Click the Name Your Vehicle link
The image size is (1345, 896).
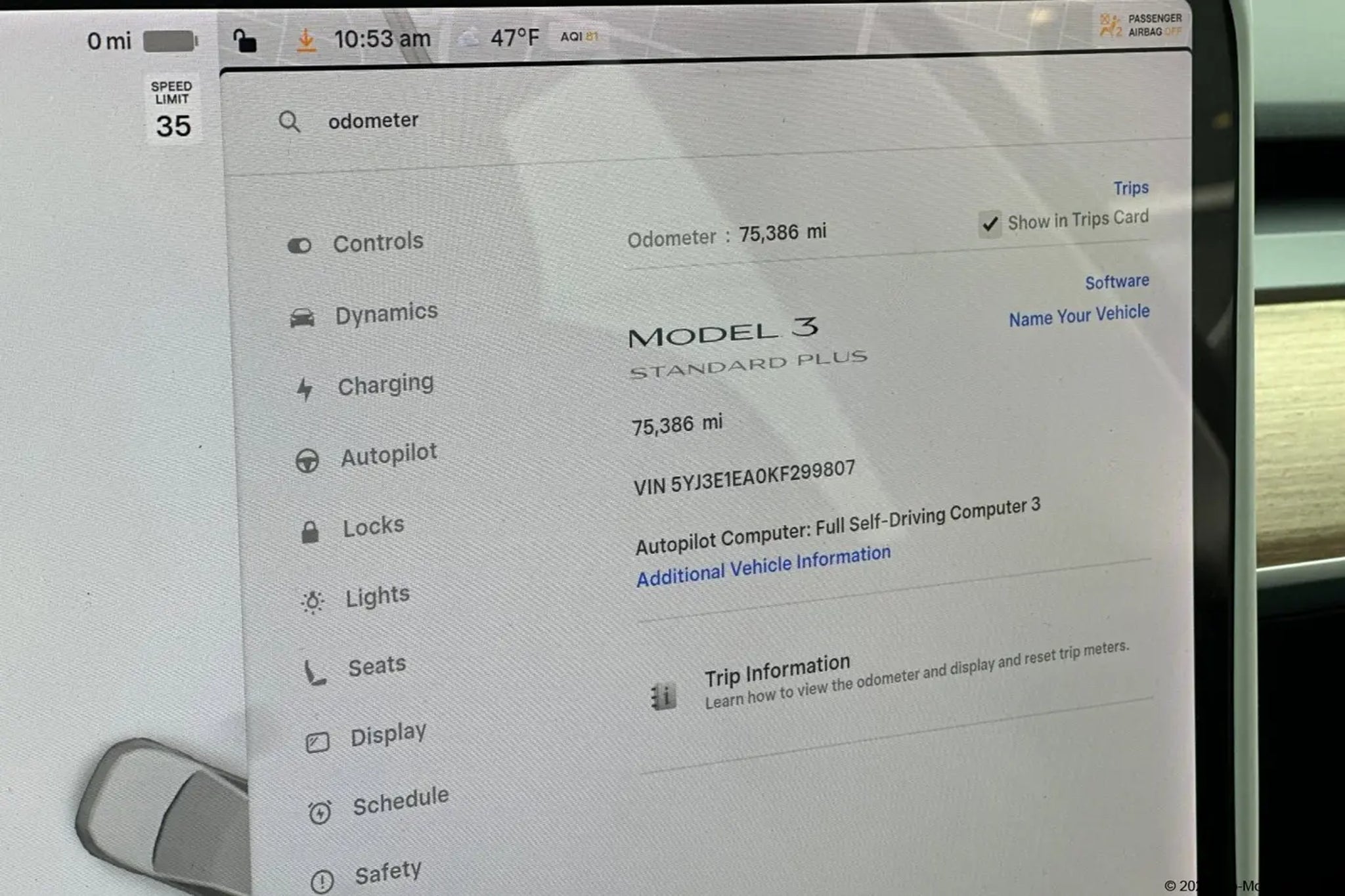pyautogui.click(x=1079, y=316)
